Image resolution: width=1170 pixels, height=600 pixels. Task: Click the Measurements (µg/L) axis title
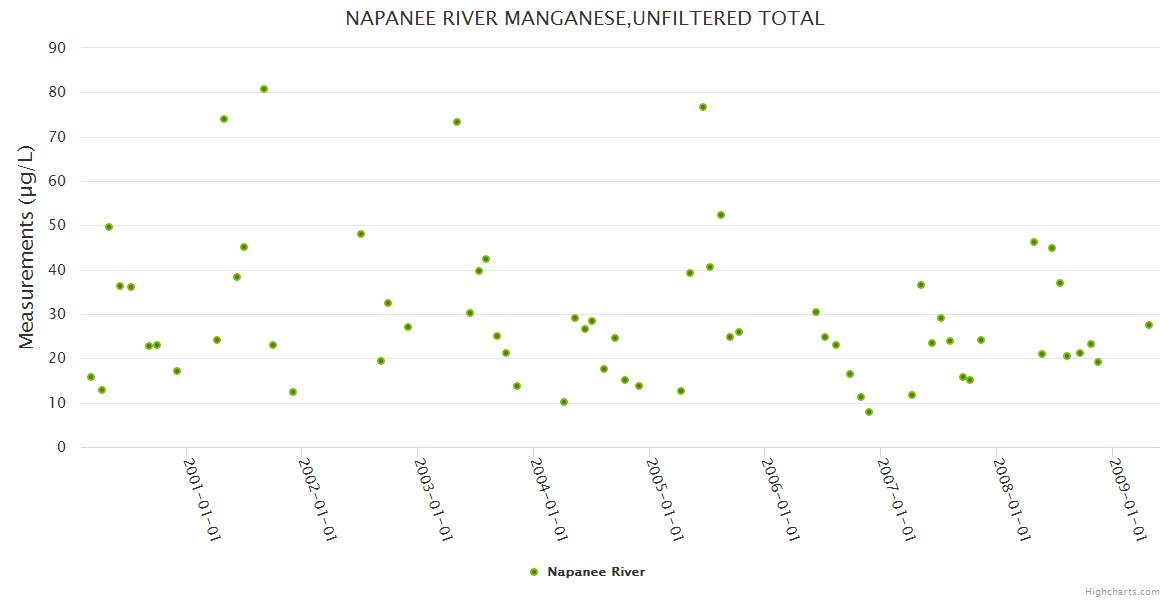coord(27,246)
